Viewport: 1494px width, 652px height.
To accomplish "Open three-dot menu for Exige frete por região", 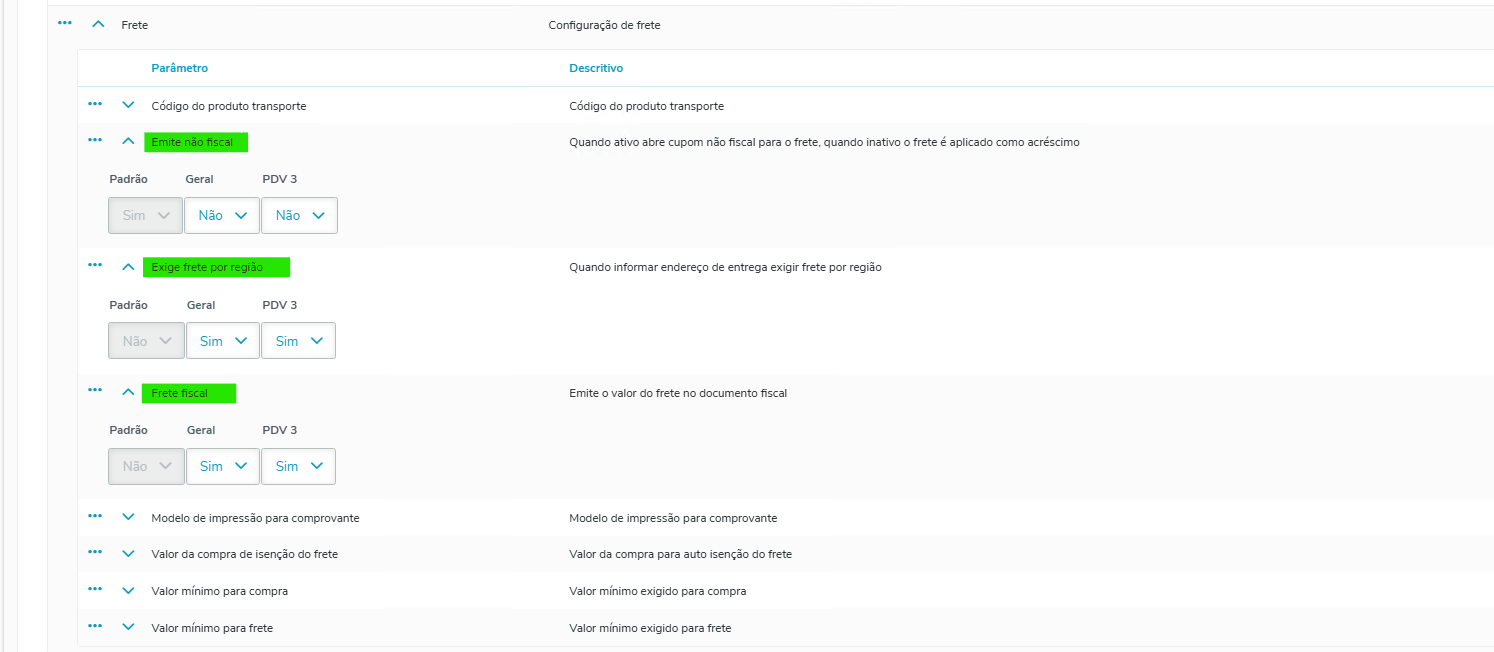I will (x=95, y=266).
